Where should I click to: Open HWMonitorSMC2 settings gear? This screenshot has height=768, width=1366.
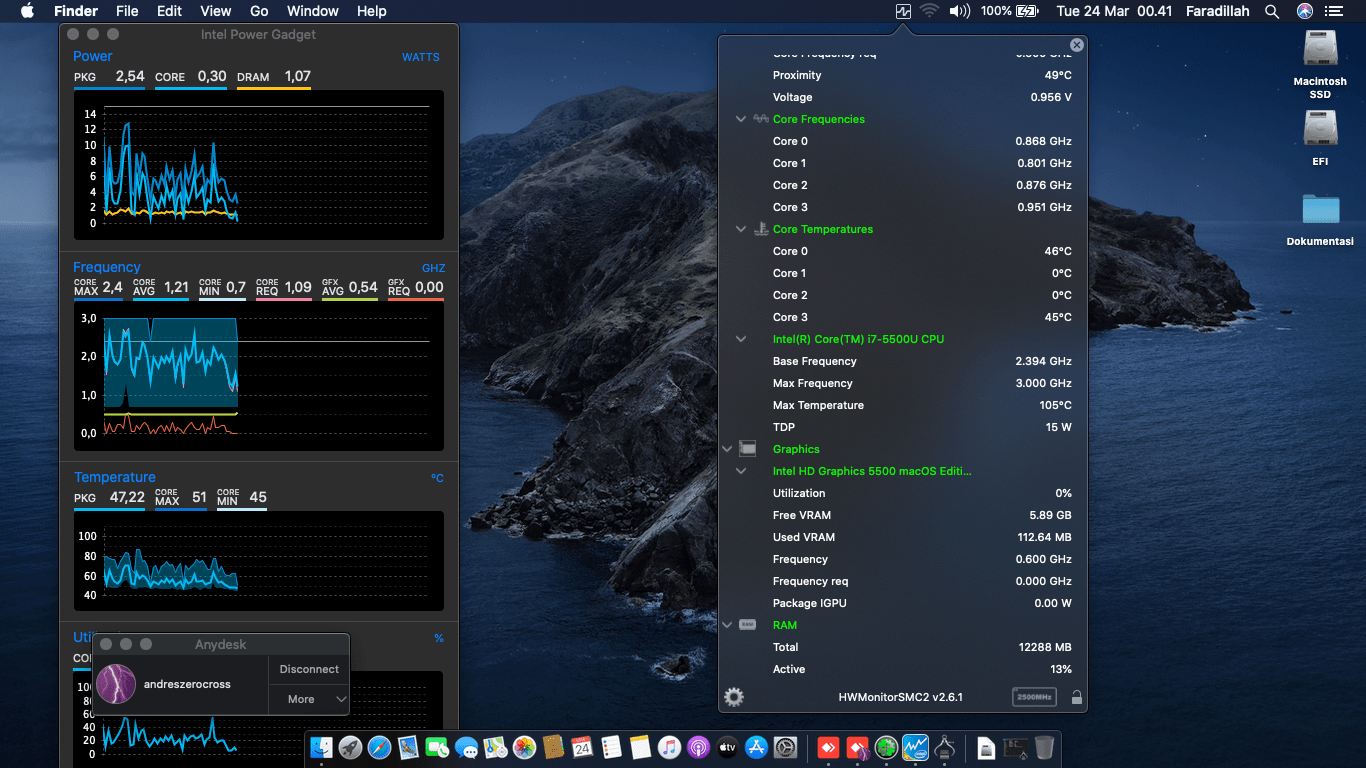734,697
